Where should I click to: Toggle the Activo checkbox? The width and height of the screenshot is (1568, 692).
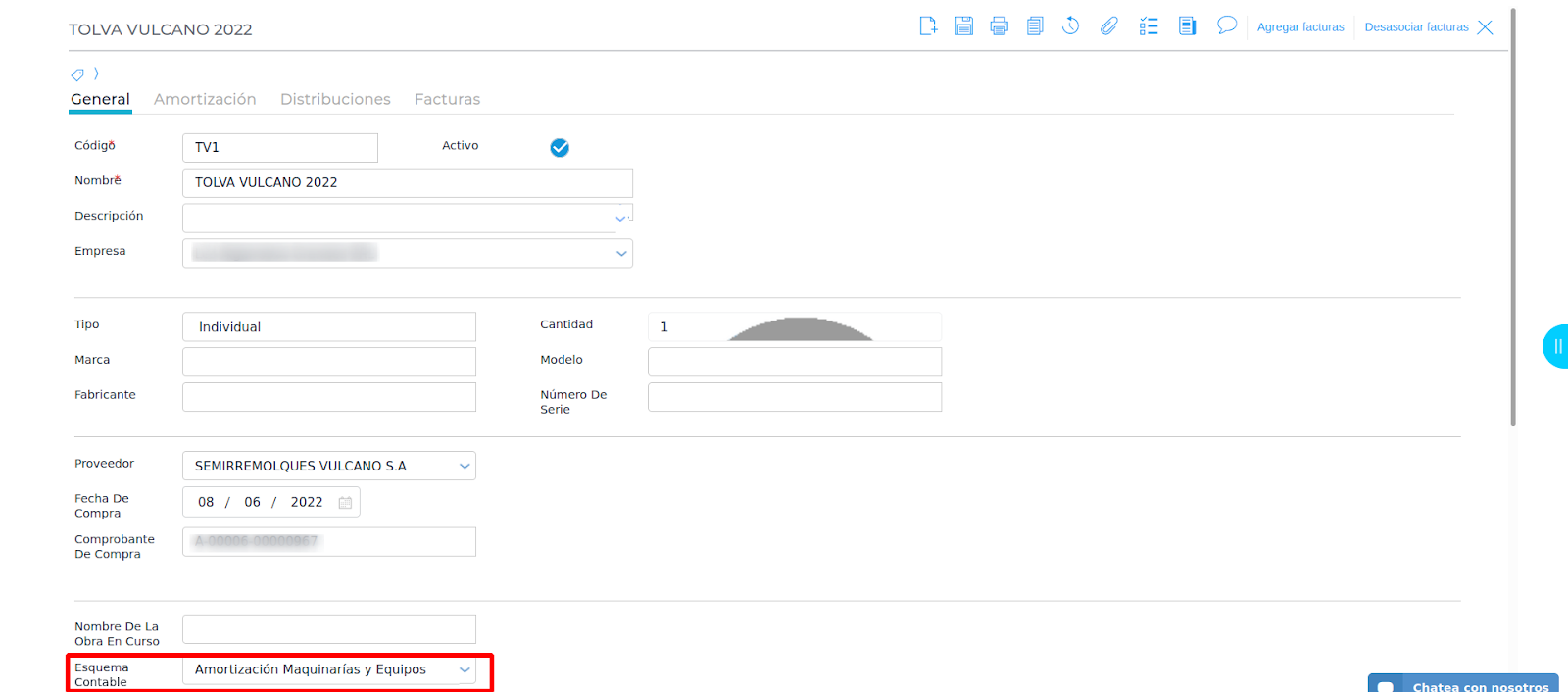pos(560,148)
